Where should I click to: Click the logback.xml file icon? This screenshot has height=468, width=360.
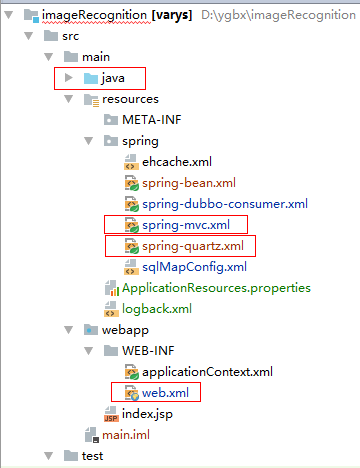(111, 309)
